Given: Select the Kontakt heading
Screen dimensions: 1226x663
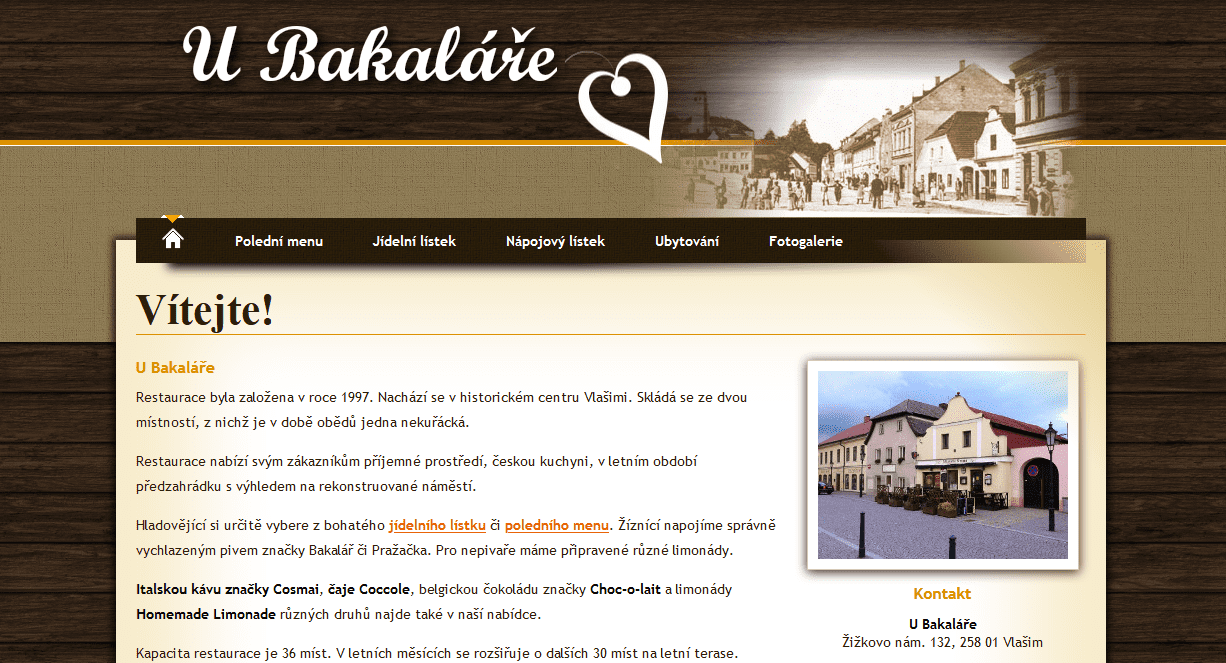Looking at the screenshot, I should (942, 593).
